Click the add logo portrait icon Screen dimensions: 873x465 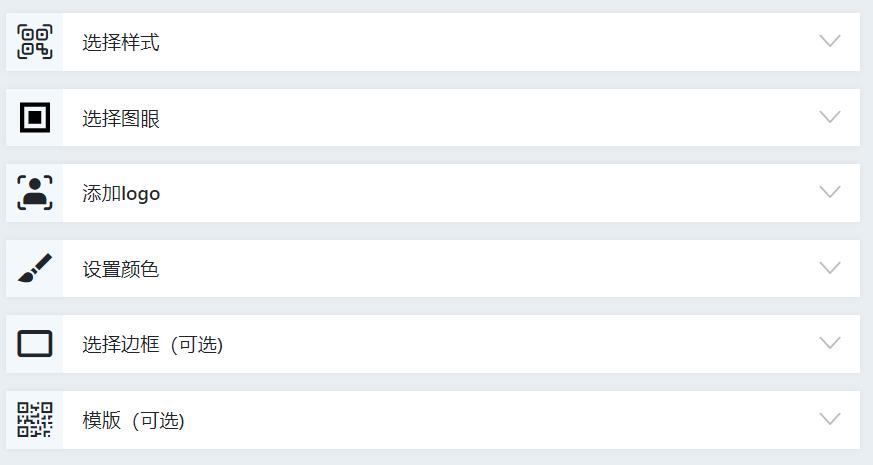(x=35, y=193)
